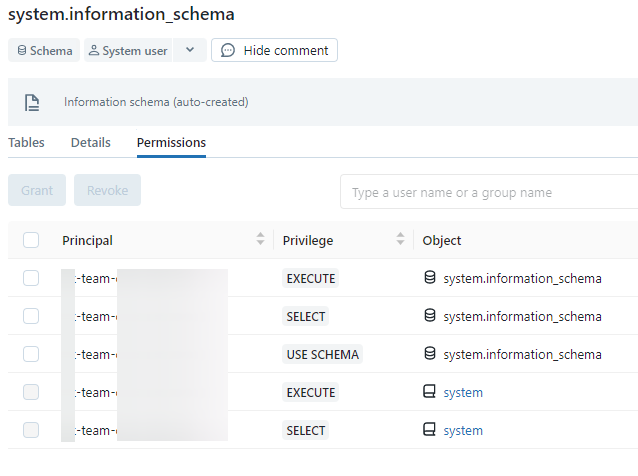Click the Hide comment button
This screenshot has width=638, height=476.
point(274,50)
